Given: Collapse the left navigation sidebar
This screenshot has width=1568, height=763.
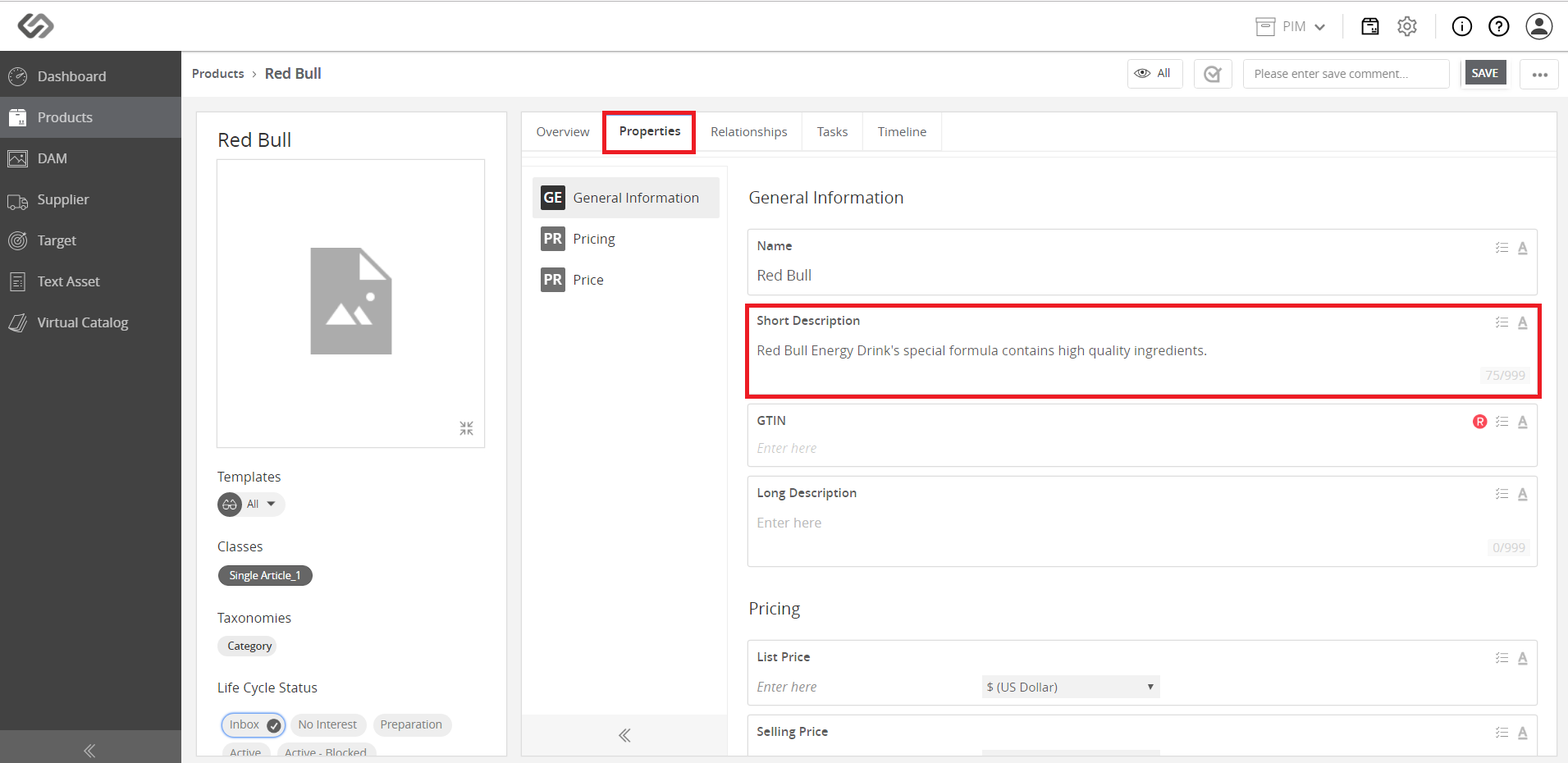Looking at the screenshot, I should tap(89, 750).
